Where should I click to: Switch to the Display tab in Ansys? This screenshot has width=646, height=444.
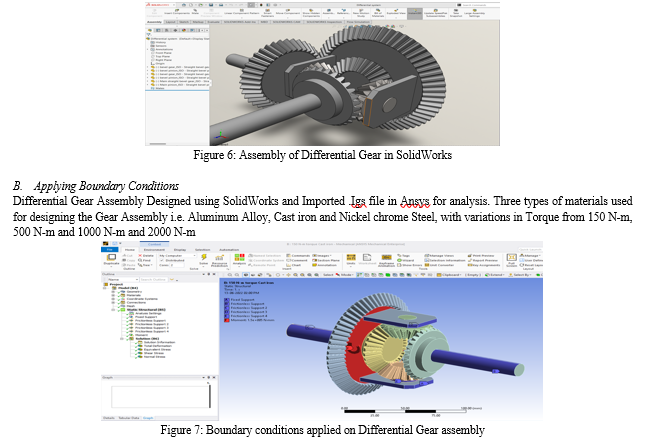[x=180, y=250]
